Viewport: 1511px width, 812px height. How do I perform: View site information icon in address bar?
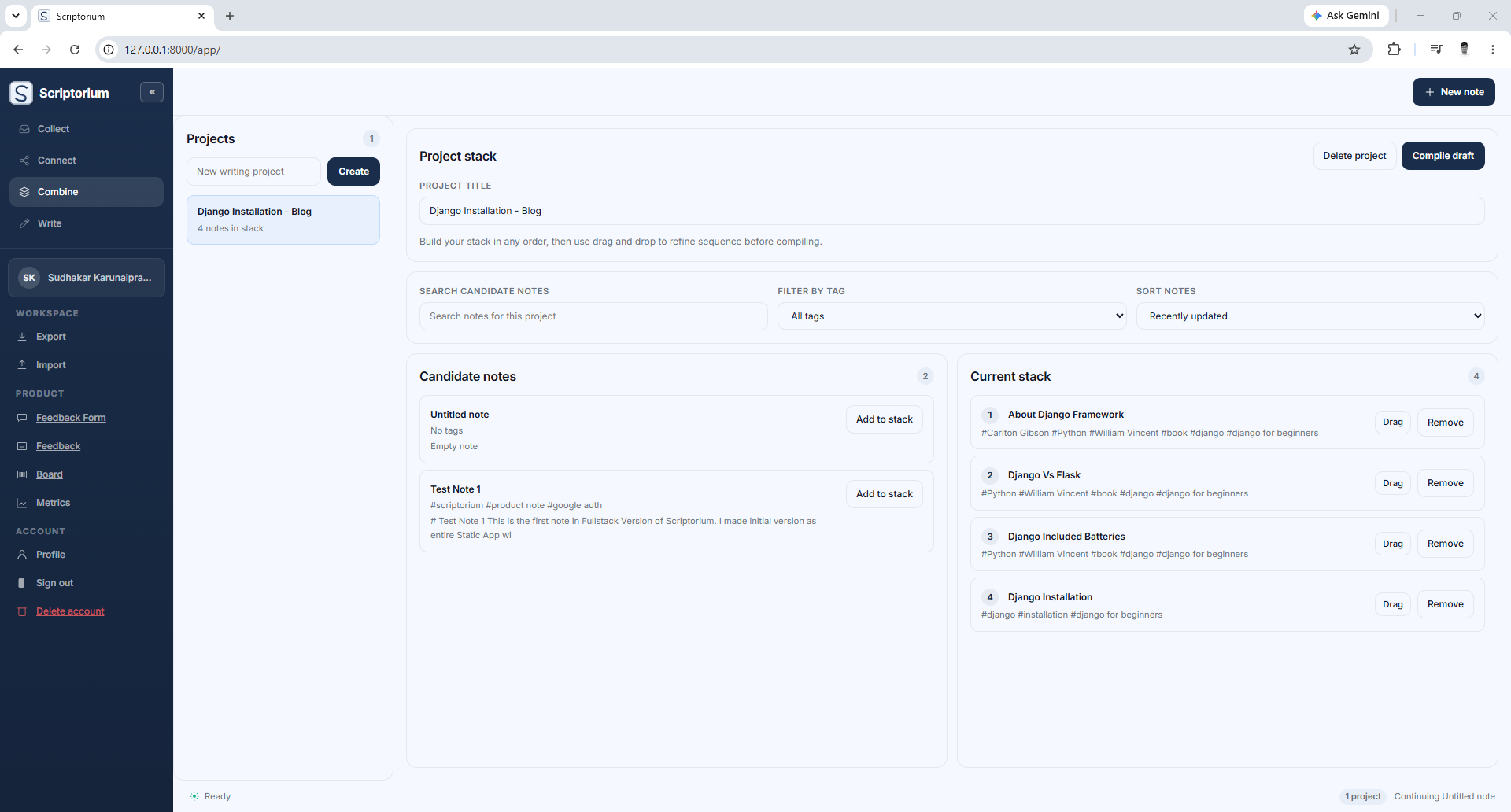[x=109, y=50]
